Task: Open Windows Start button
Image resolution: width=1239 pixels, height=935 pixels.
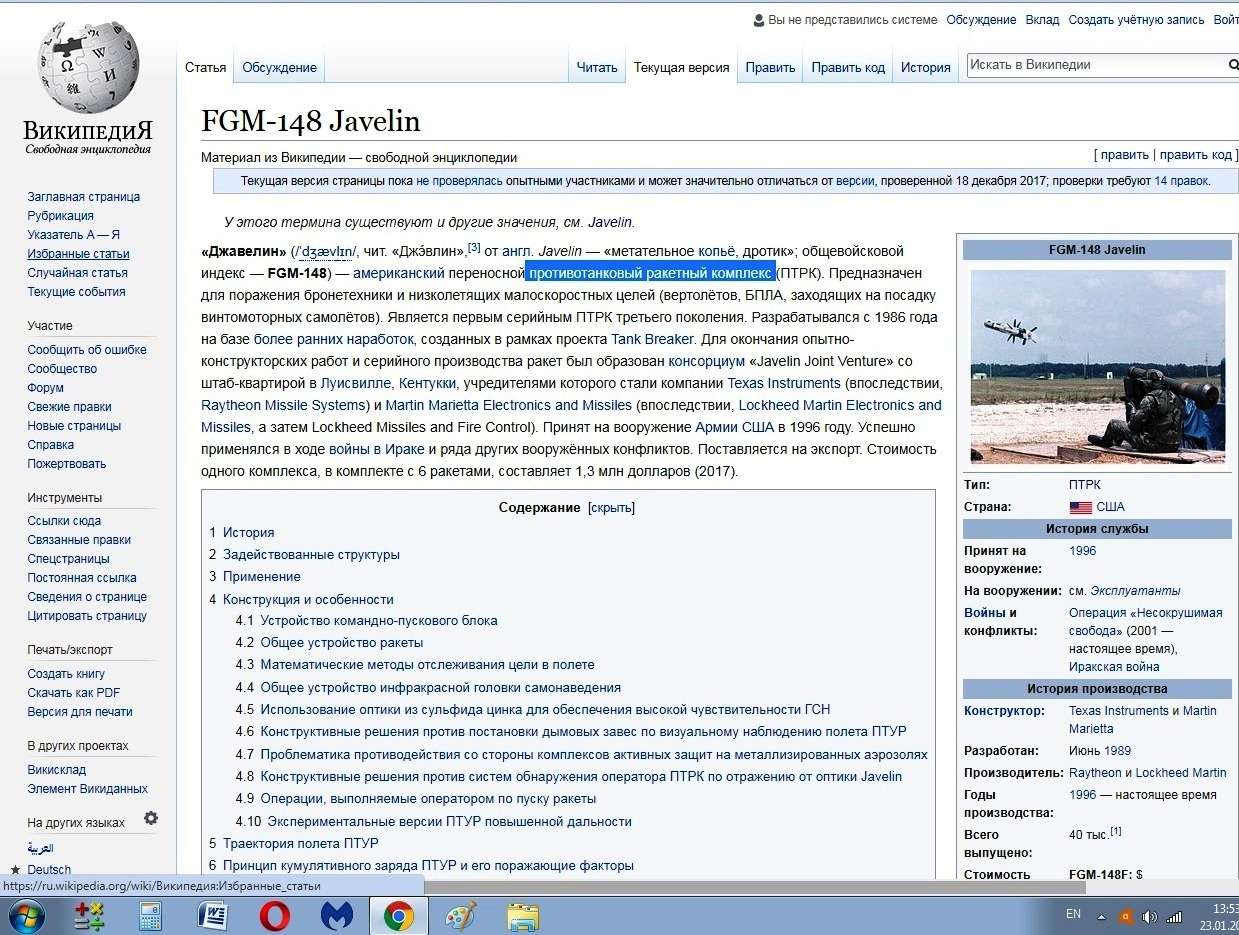Action: point(26,916)
